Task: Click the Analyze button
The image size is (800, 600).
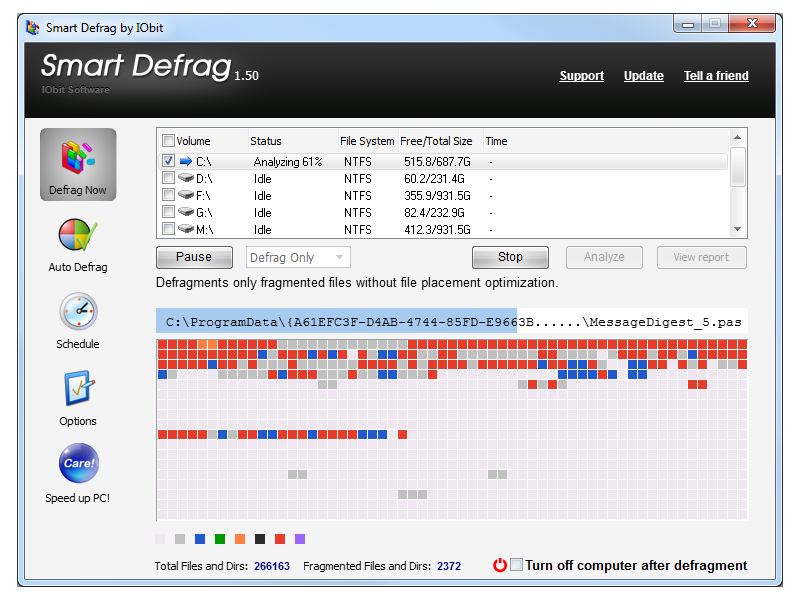Action: 604,257
